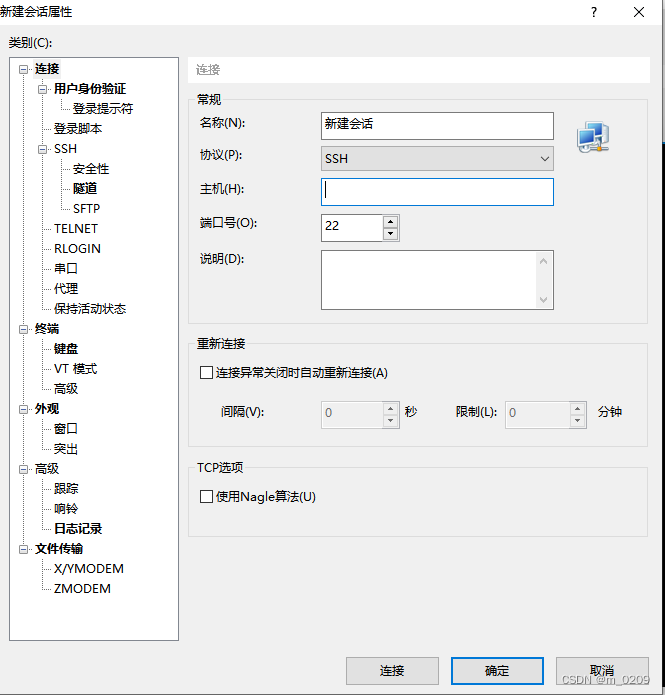Click the help question mark button
Viewport: 665px width, 695px height.
pos(594,12)
